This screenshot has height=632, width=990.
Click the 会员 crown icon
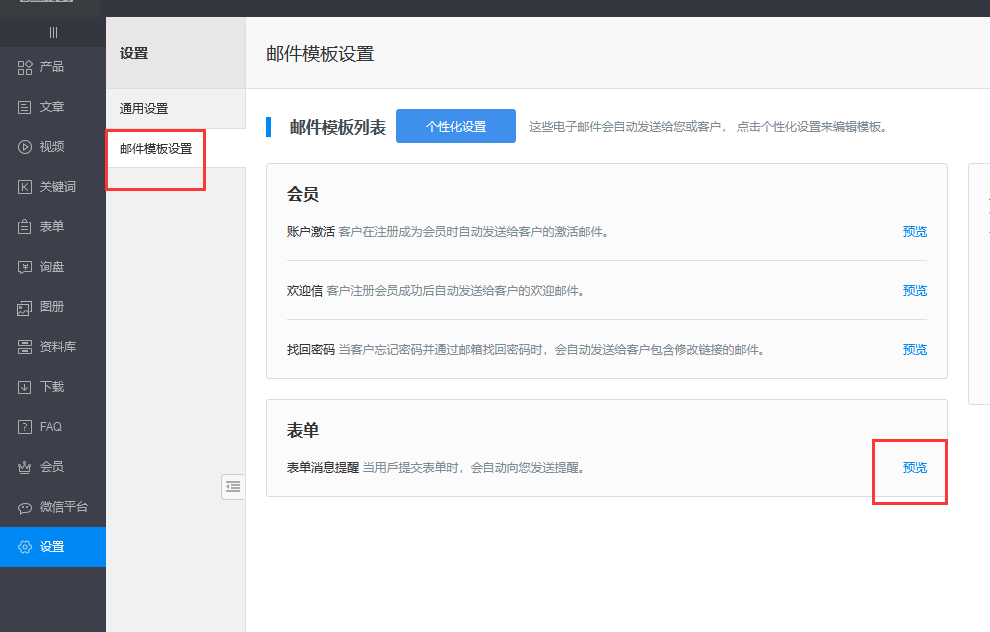click(25, 467)
